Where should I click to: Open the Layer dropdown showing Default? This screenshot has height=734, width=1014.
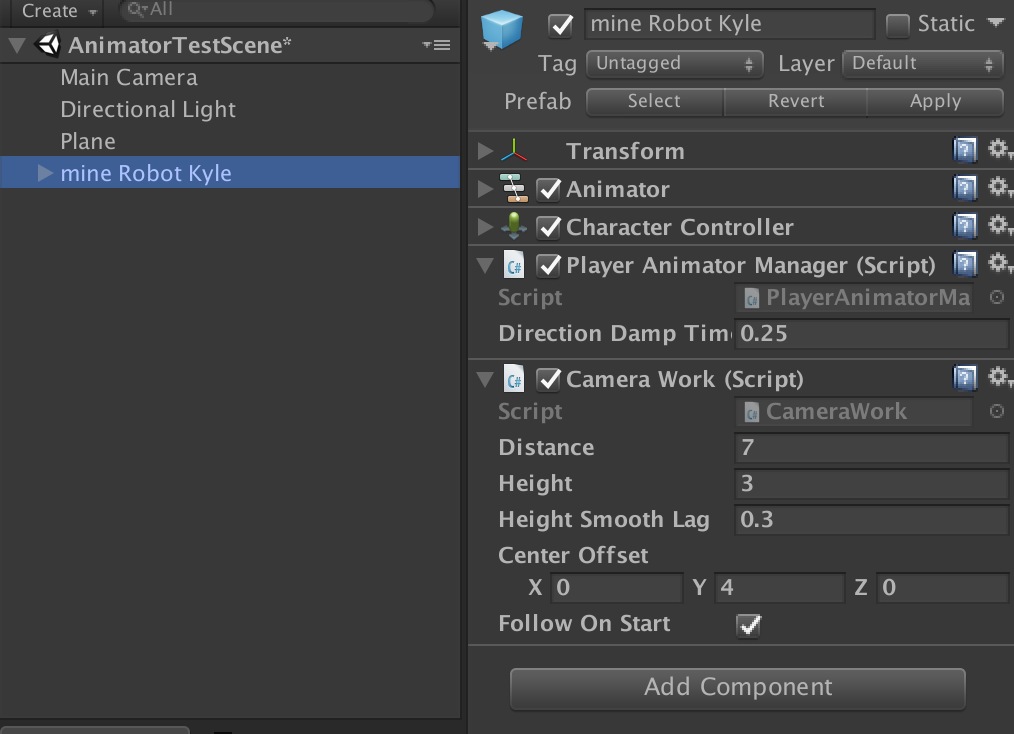point(923,63)
